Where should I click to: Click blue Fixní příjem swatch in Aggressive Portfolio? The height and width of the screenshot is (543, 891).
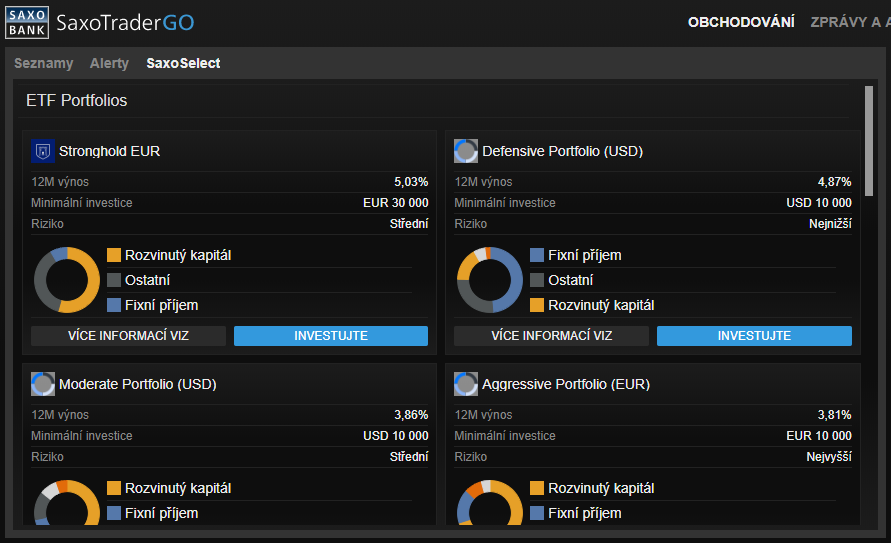pos(537,513)
